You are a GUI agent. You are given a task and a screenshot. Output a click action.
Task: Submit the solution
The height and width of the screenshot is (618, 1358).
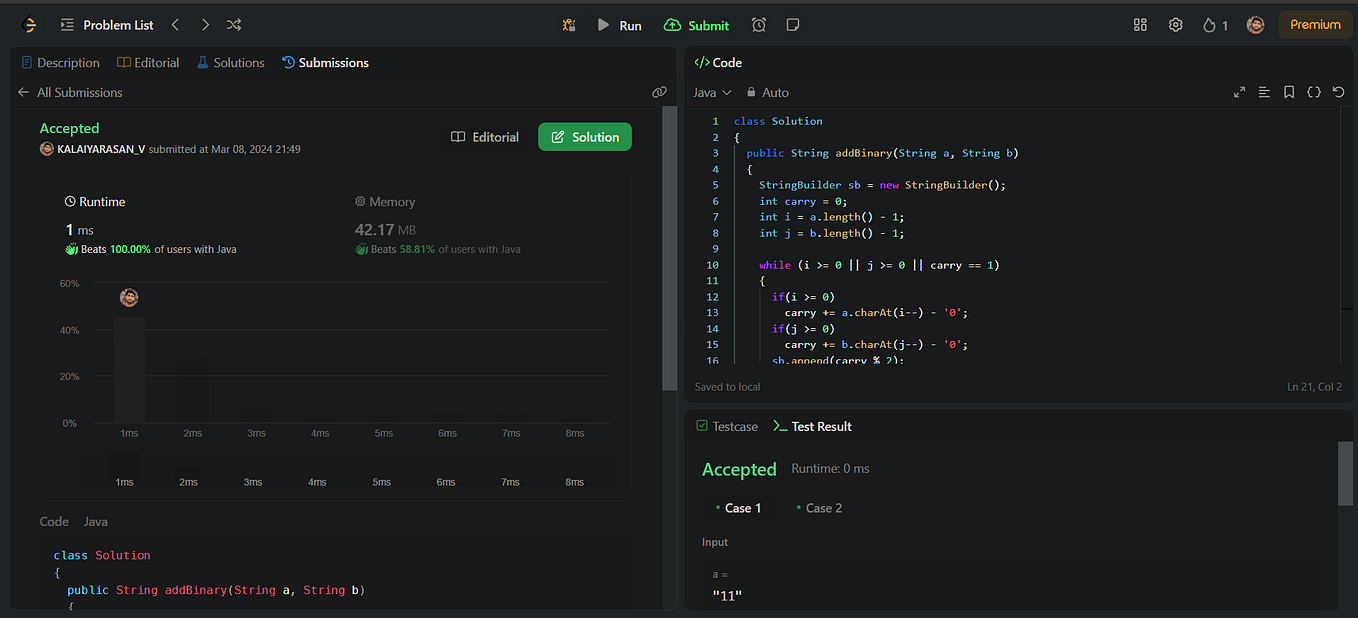click(697, 25)
